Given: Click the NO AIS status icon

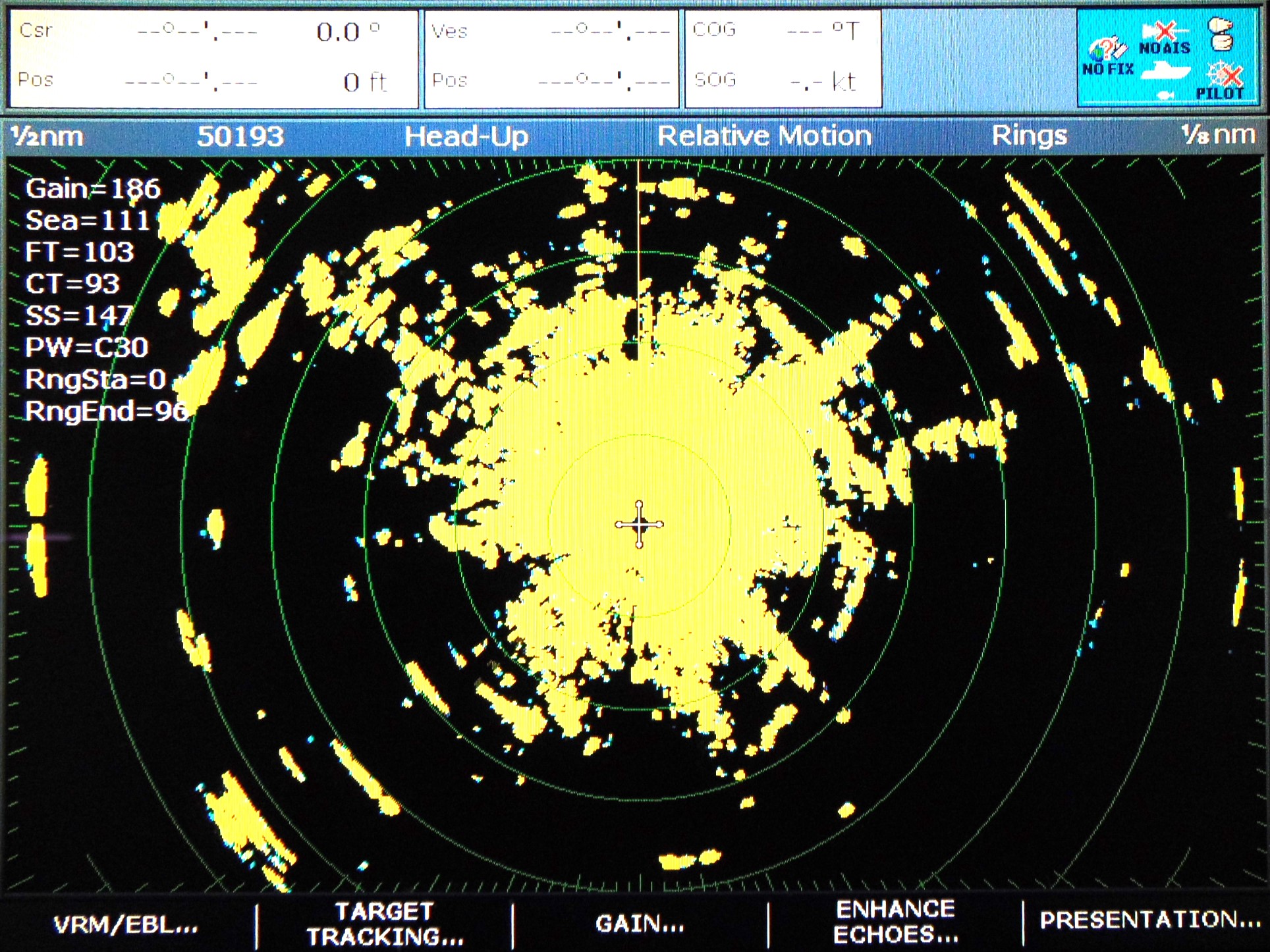Looking at the screenshot, I should click(x=1165, y=38).
